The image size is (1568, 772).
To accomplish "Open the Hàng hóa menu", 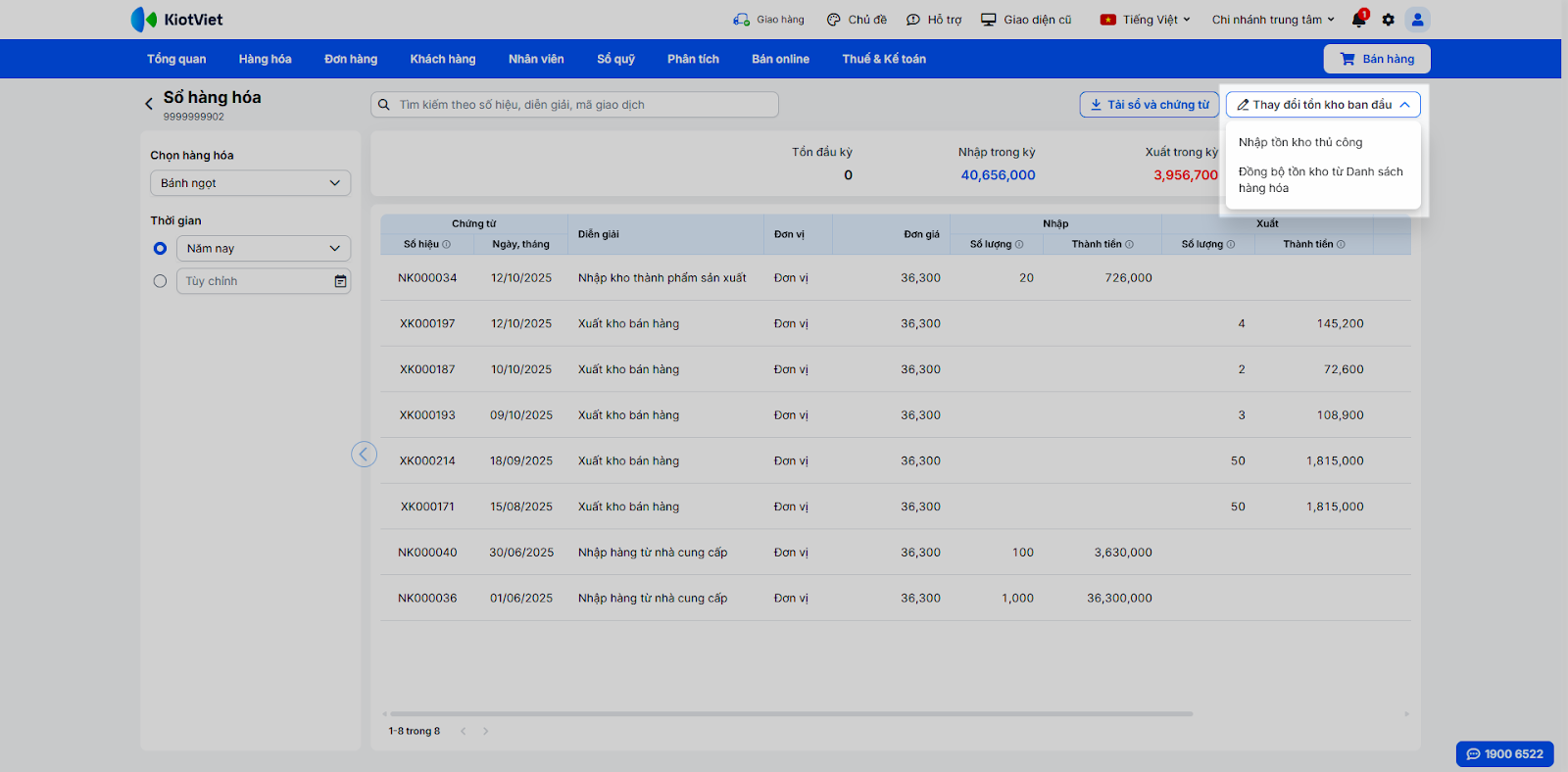I will coord(265,59).
